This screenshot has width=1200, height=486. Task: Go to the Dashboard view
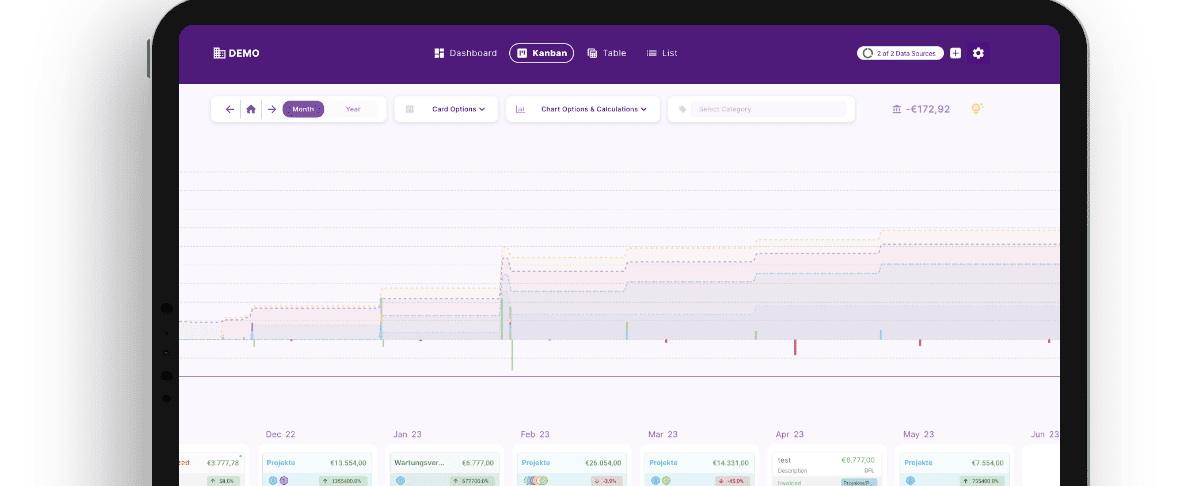(x=466, y=53)
